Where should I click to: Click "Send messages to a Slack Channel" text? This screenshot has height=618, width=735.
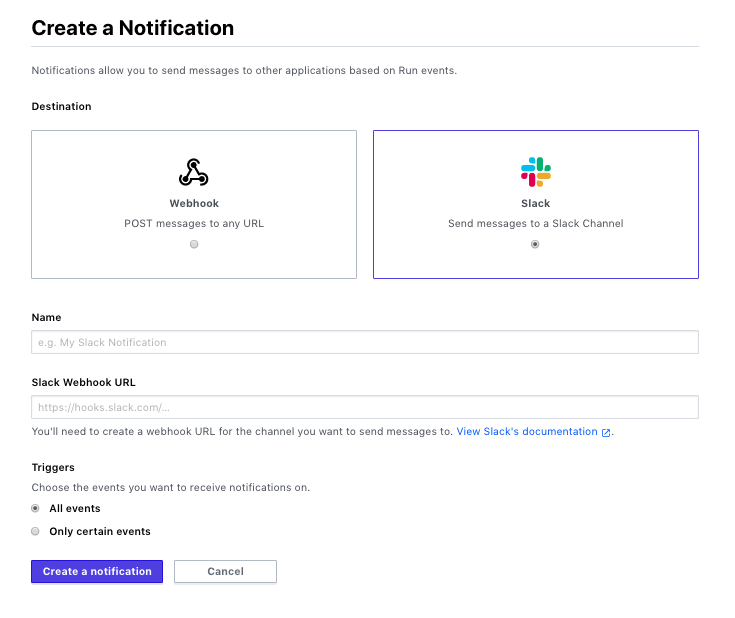pyautogui.click(x=535, y=223)
